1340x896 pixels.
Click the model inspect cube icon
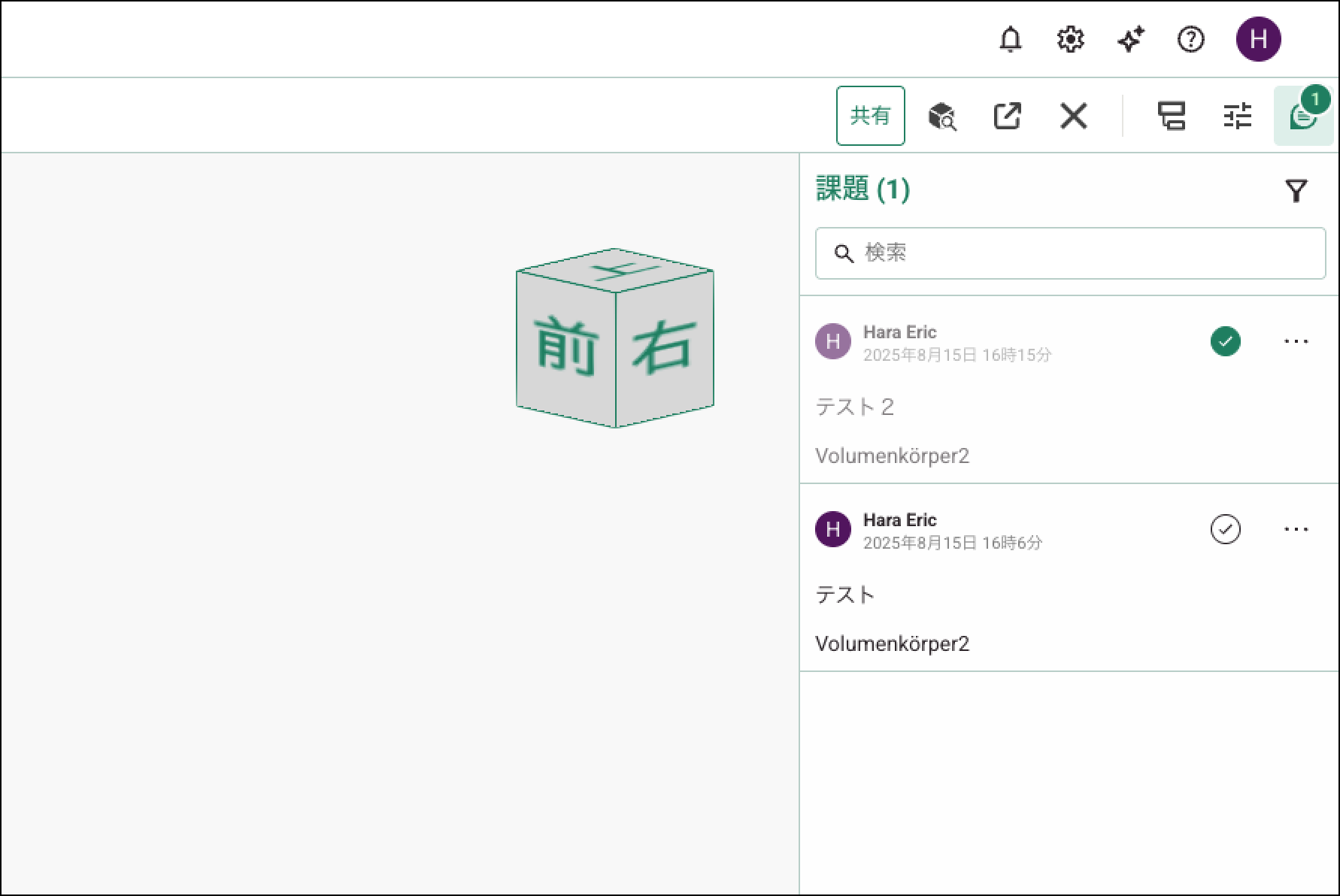941,117
